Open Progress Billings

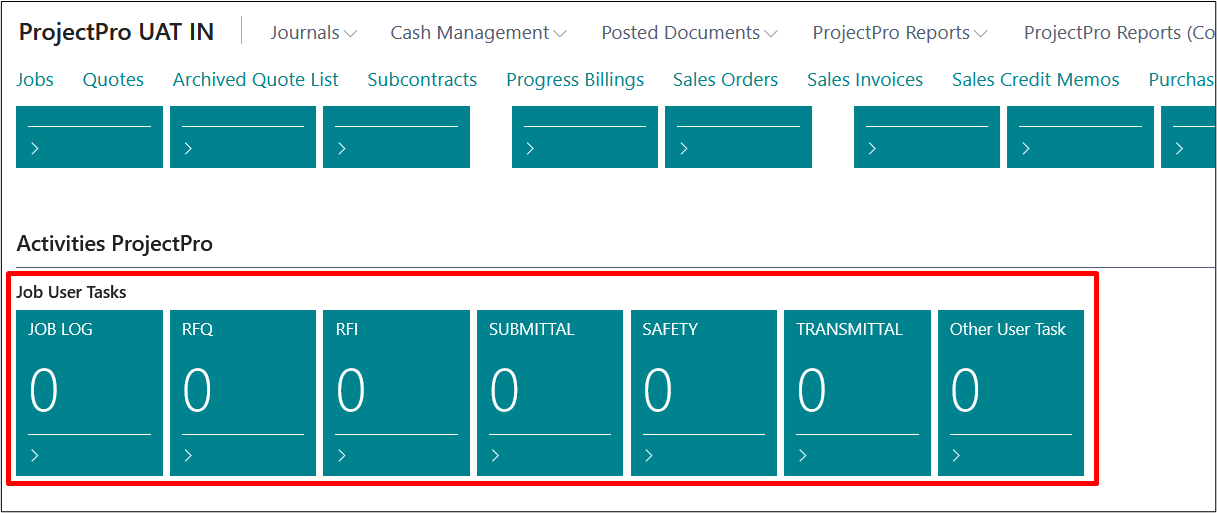coord(575,80)
